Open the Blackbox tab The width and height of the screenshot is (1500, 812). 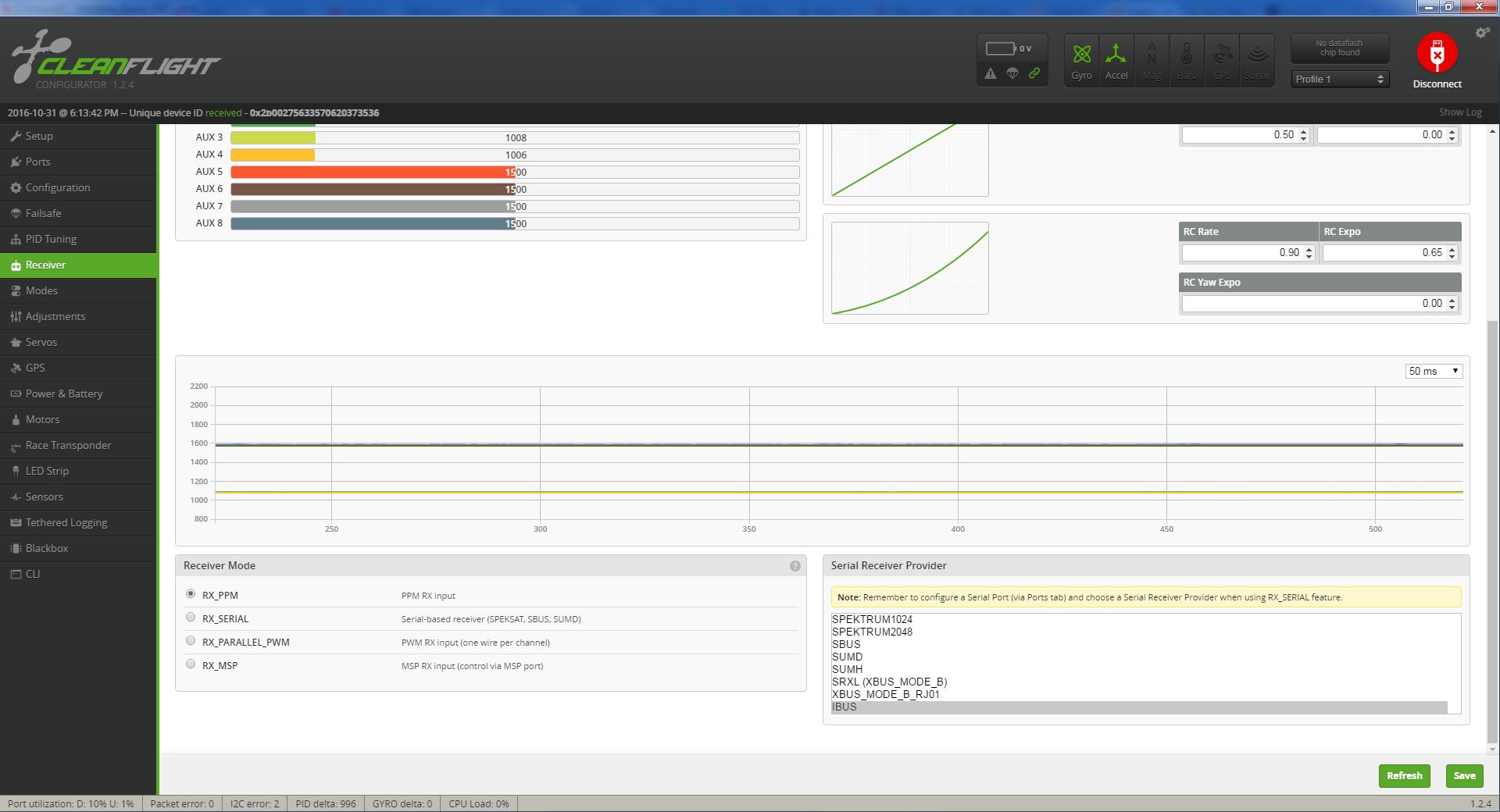pyautogui.click(x=78, y=548)
